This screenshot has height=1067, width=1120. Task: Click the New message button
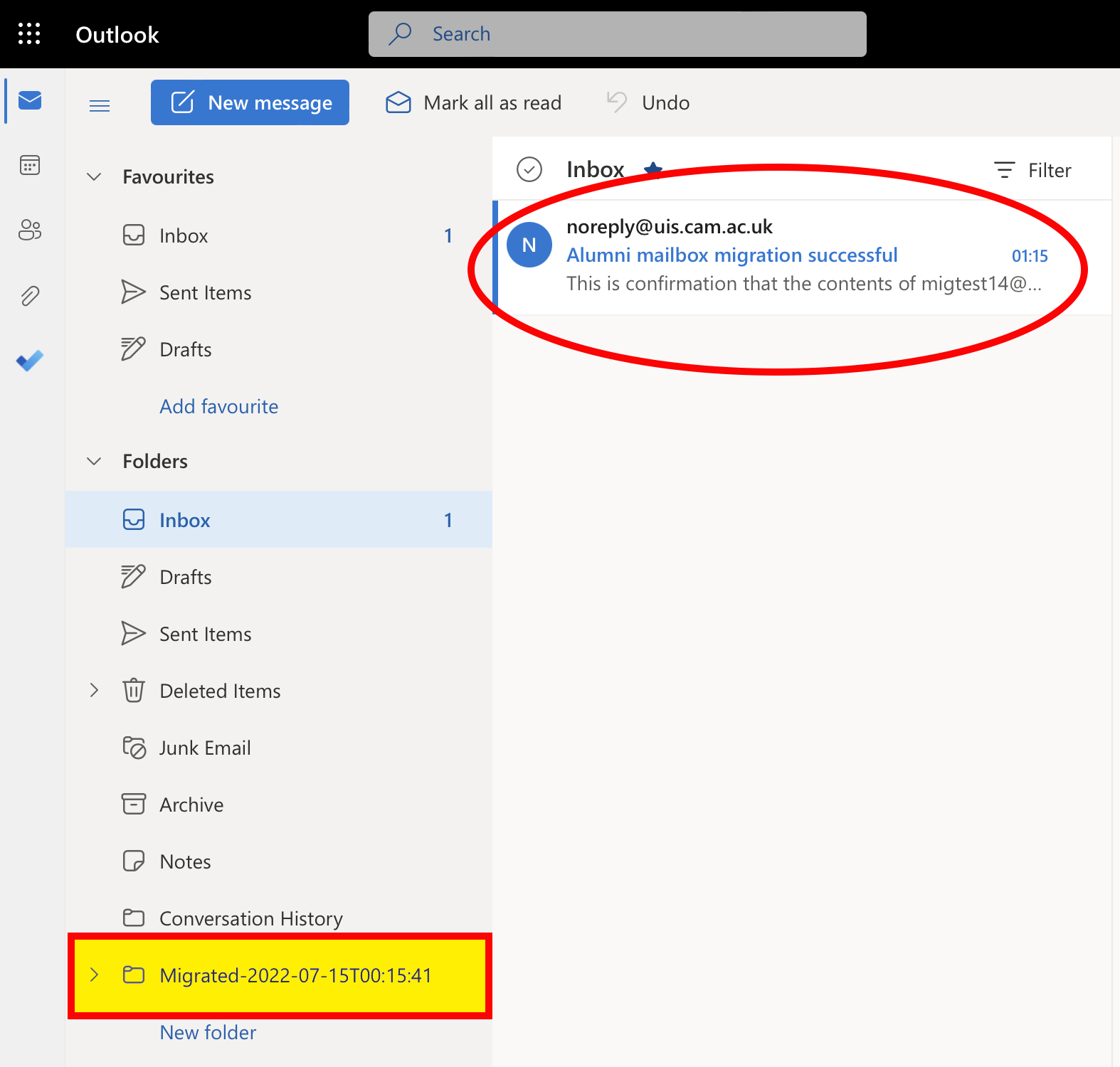click(250, 102)
